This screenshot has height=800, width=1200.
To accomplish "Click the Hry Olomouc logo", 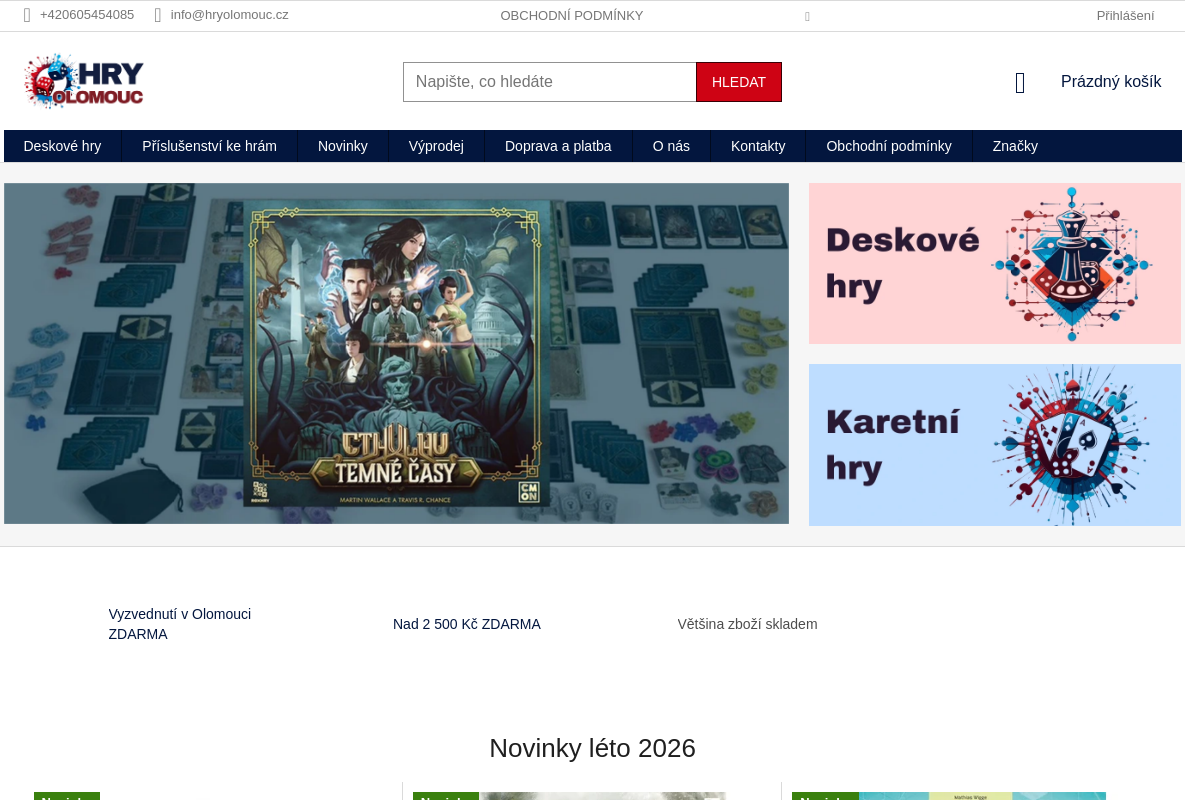I will [84, 81].
